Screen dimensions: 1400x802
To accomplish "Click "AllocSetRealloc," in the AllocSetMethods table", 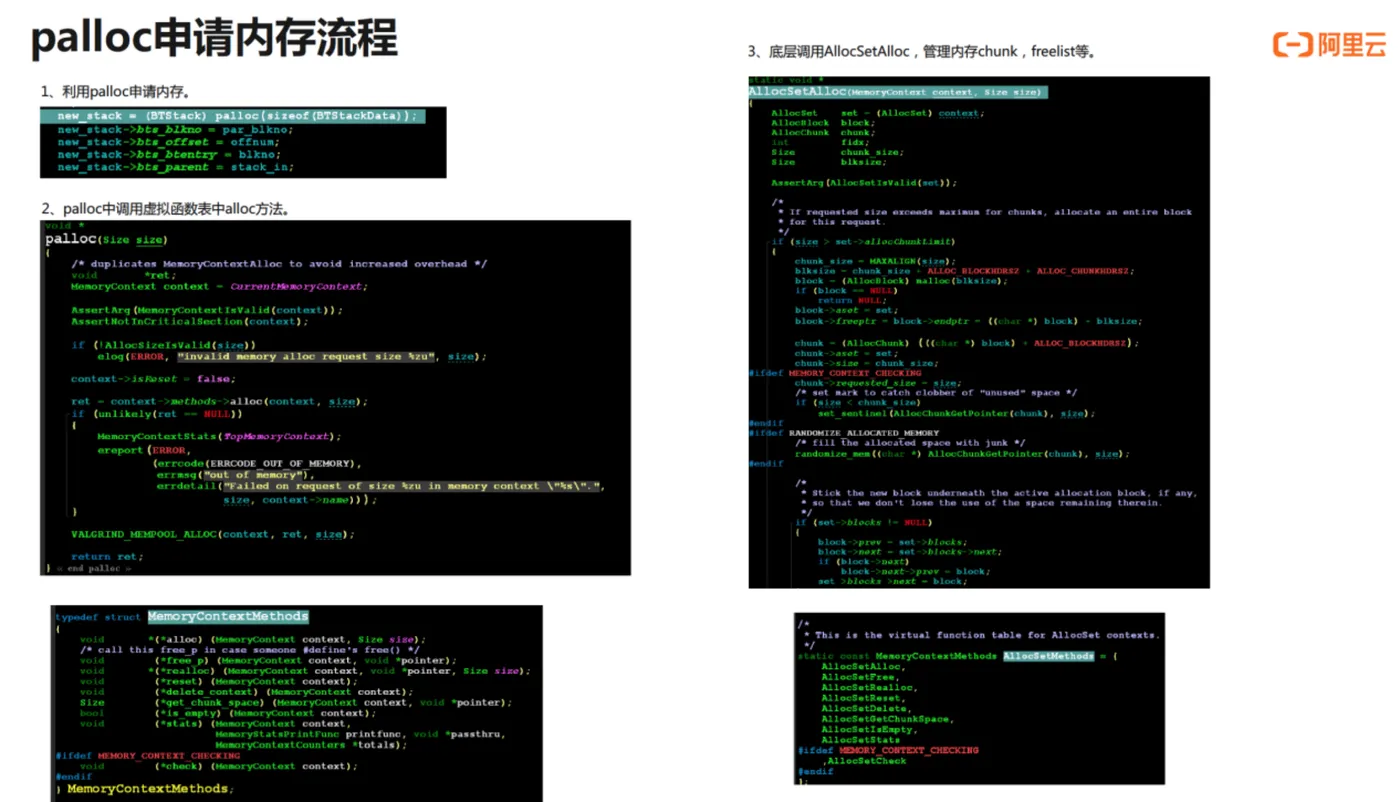I will (869, 688).
